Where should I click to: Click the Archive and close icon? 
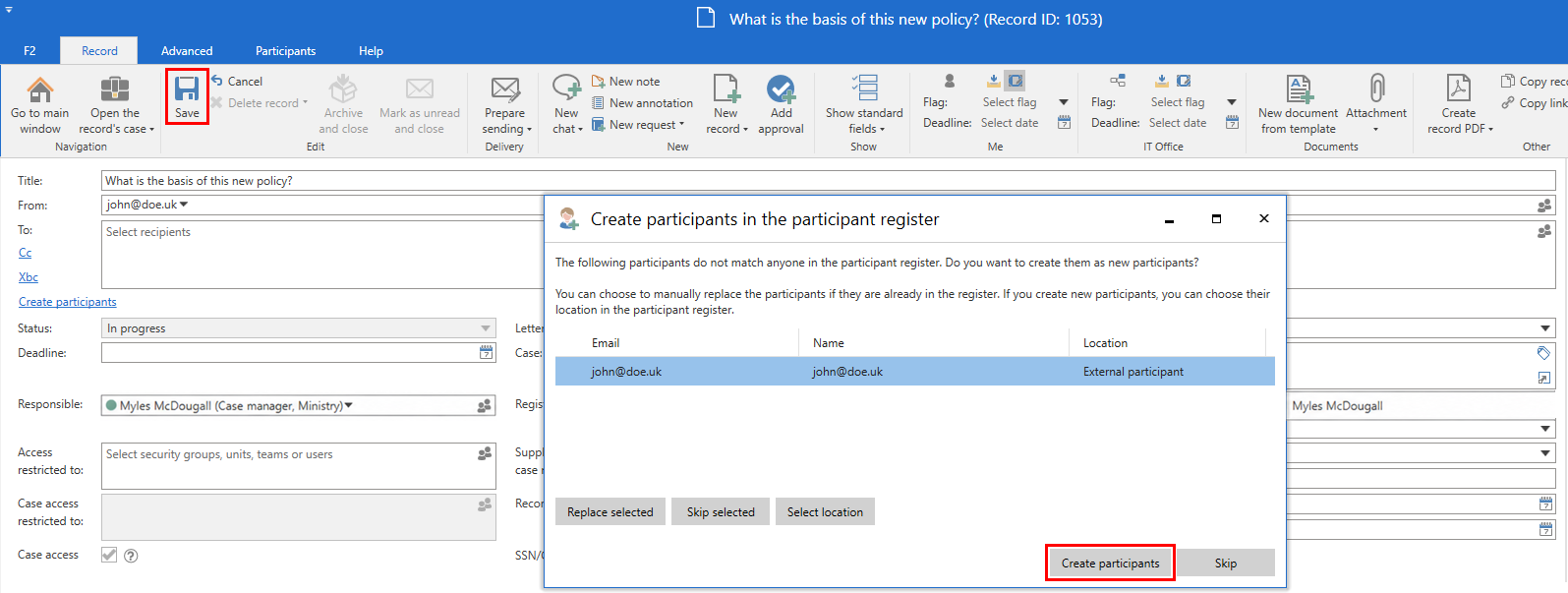tap(343, 89)
